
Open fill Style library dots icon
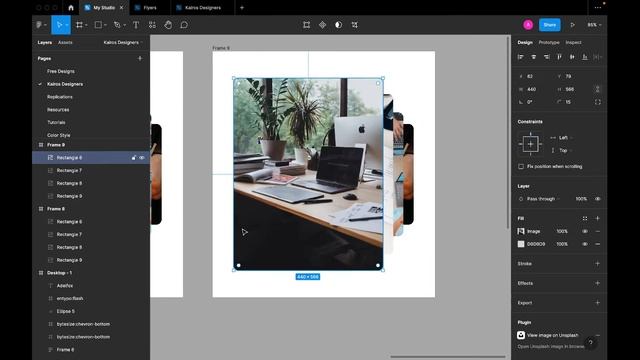pyautogui.click(x=585, y=218)
